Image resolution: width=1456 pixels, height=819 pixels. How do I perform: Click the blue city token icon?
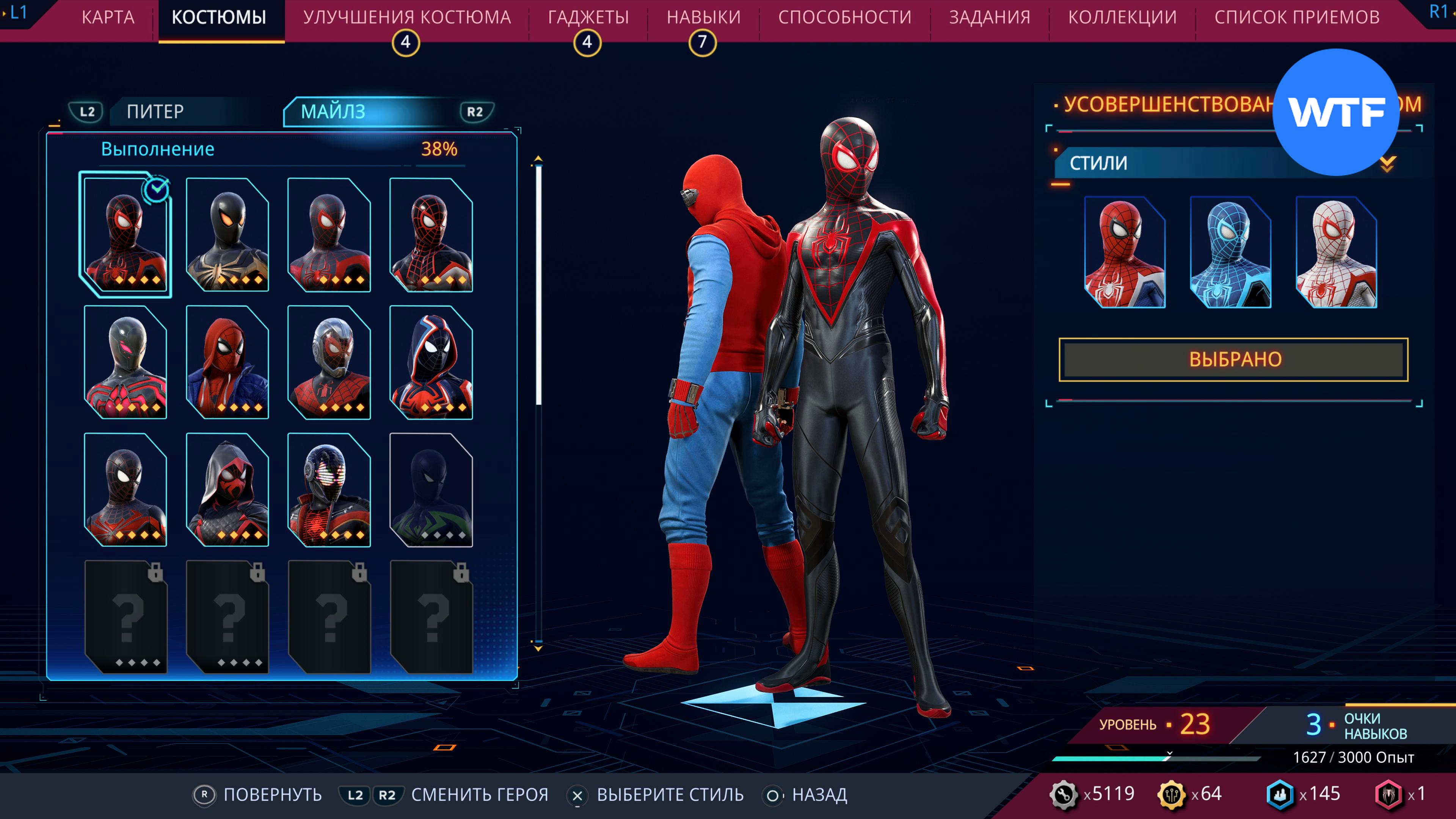[1280, 794]
